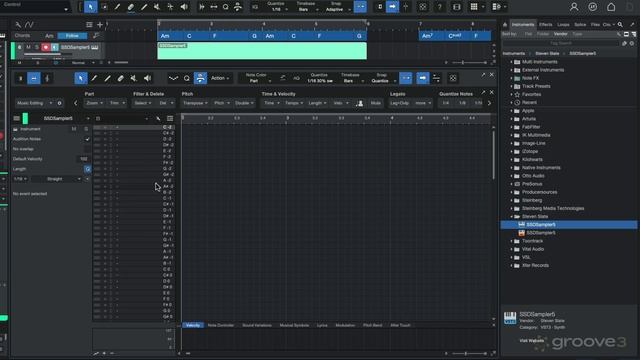Mute the SSDSampler5 track

[28, 47]
